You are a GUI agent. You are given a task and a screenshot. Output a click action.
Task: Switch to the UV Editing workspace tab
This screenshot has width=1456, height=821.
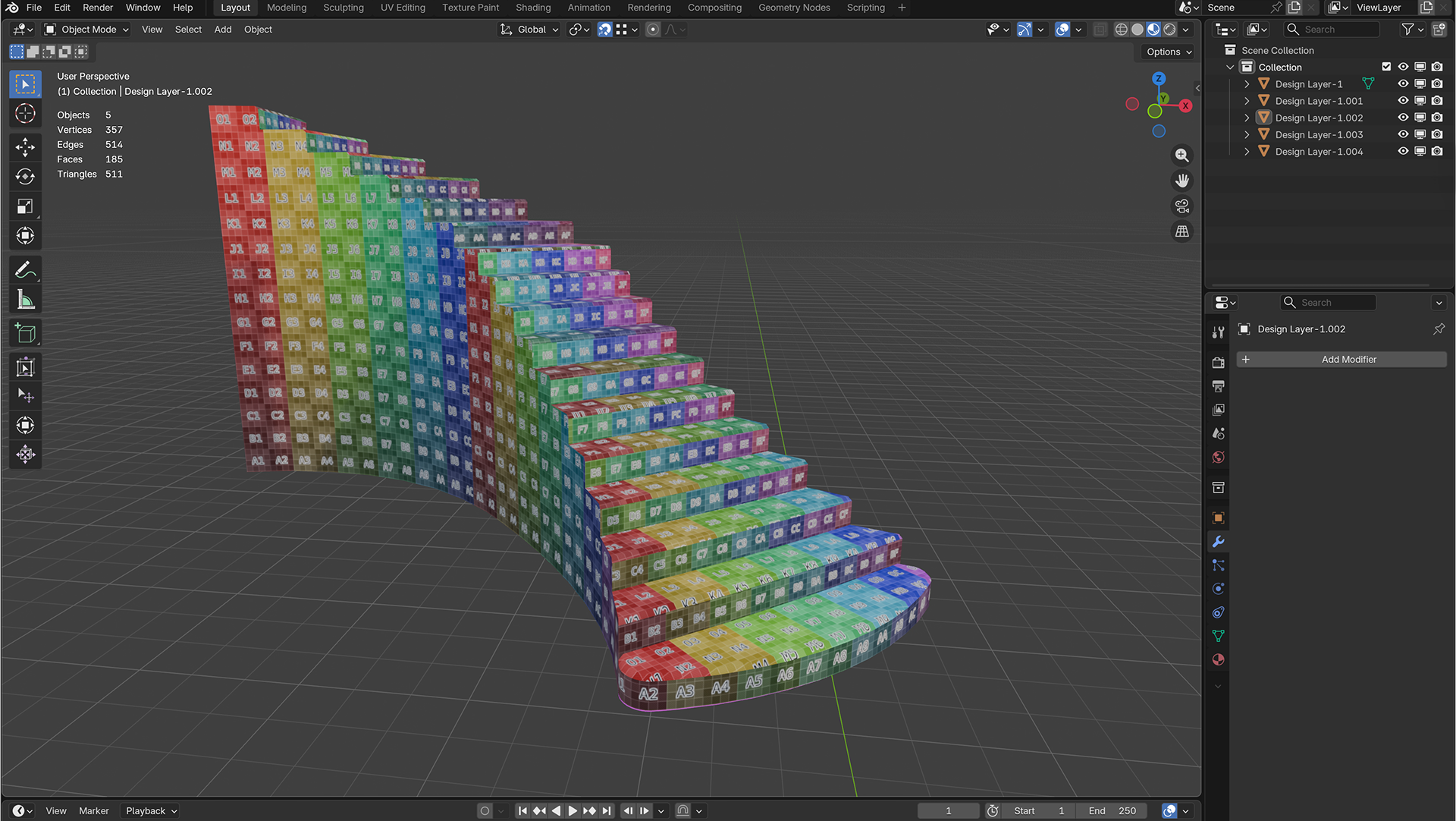pos(403,8)
